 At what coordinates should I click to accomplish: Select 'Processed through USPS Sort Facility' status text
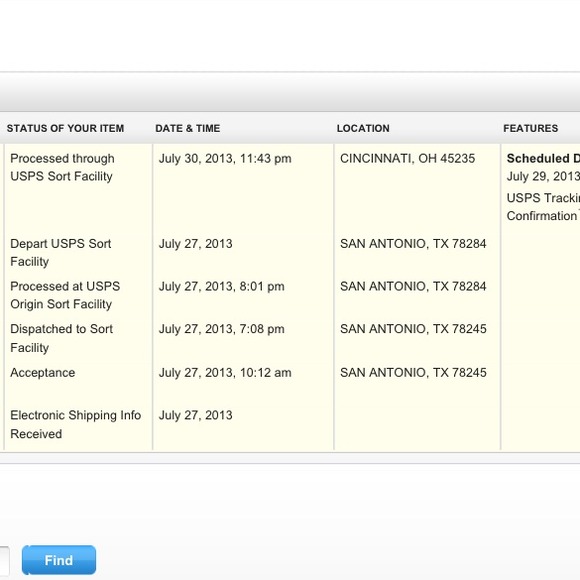click(62, 167)
